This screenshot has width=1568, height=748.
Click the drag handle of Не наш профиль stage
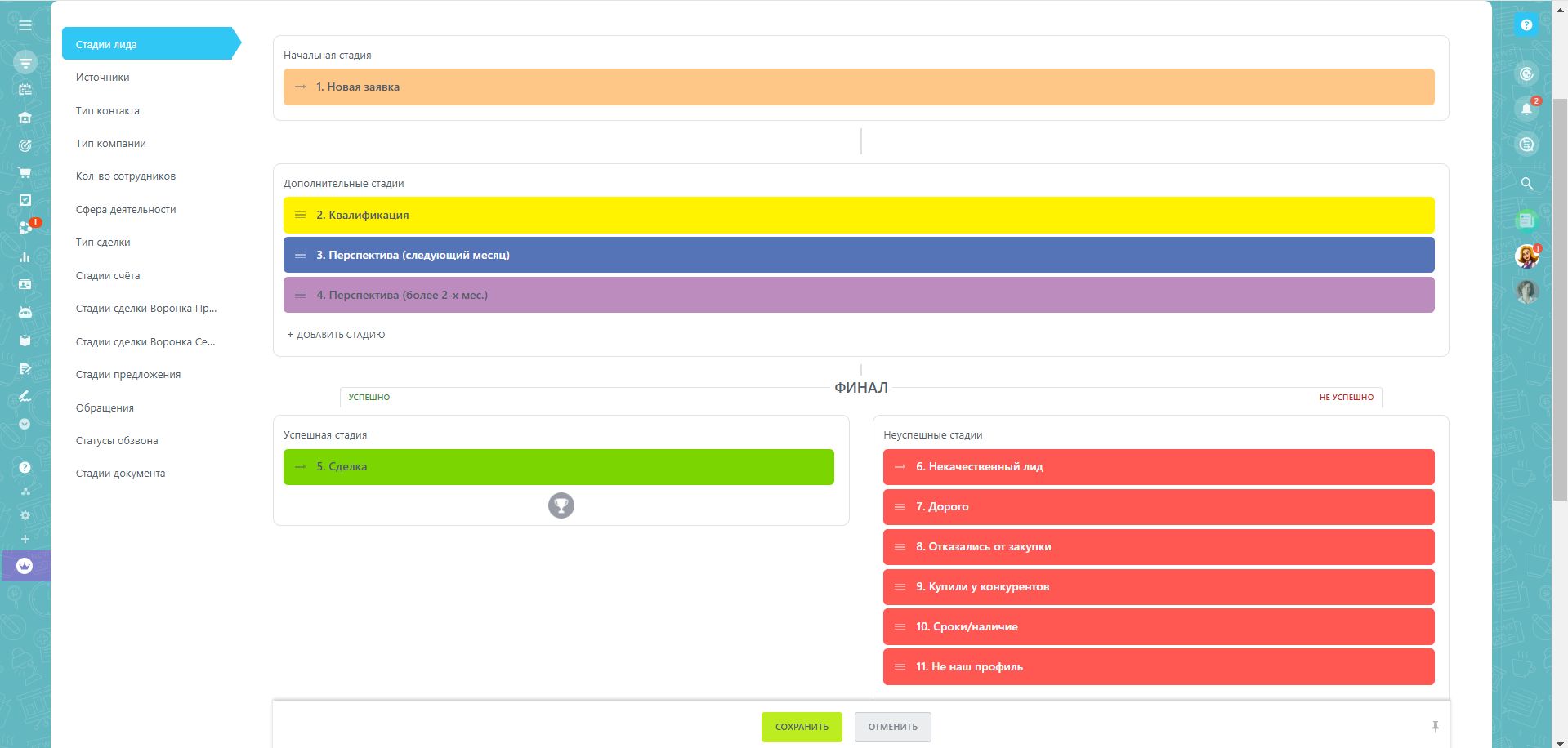tap(900, 666)
